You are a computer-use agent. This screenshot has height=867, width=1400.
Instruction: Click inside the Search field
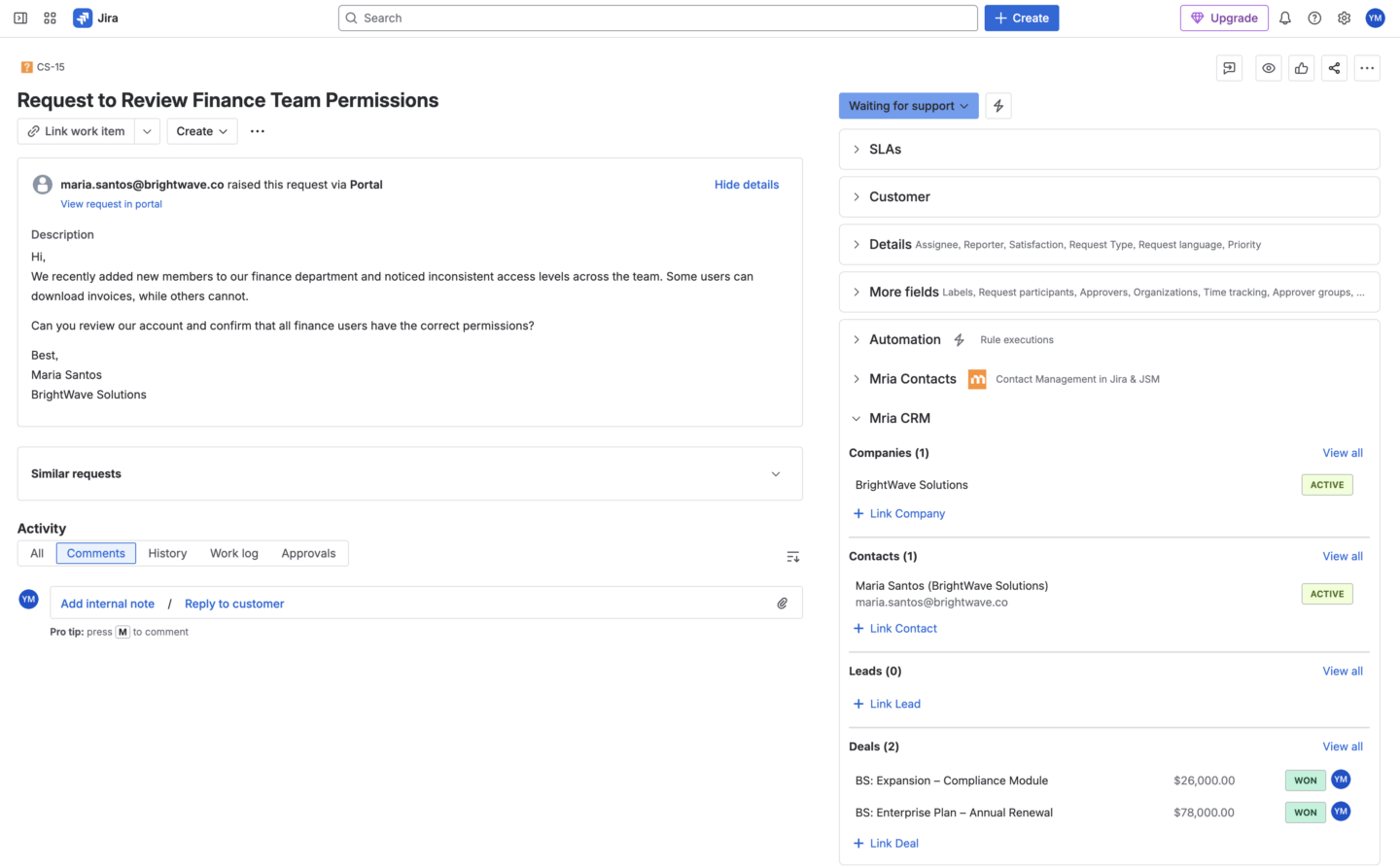click(657, 17)
